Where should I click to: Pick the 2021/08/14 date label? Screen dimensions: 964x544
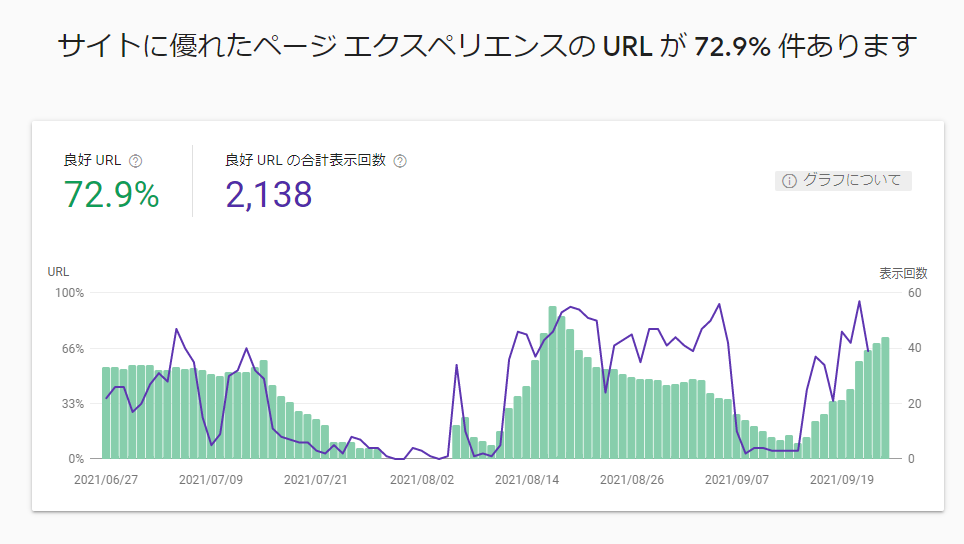[526, 479]
